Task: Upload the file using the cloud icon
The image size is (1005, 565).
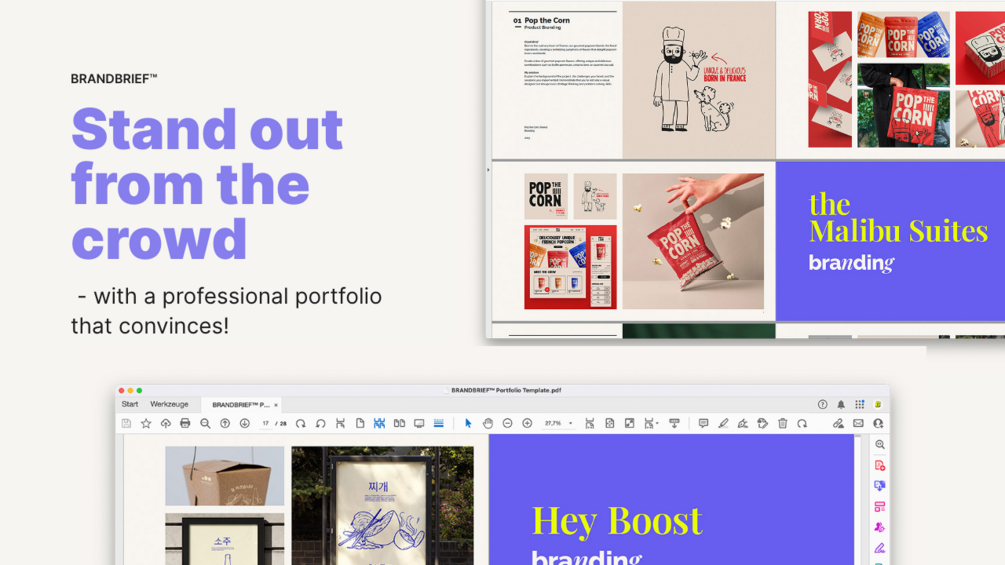Action: 165,423
